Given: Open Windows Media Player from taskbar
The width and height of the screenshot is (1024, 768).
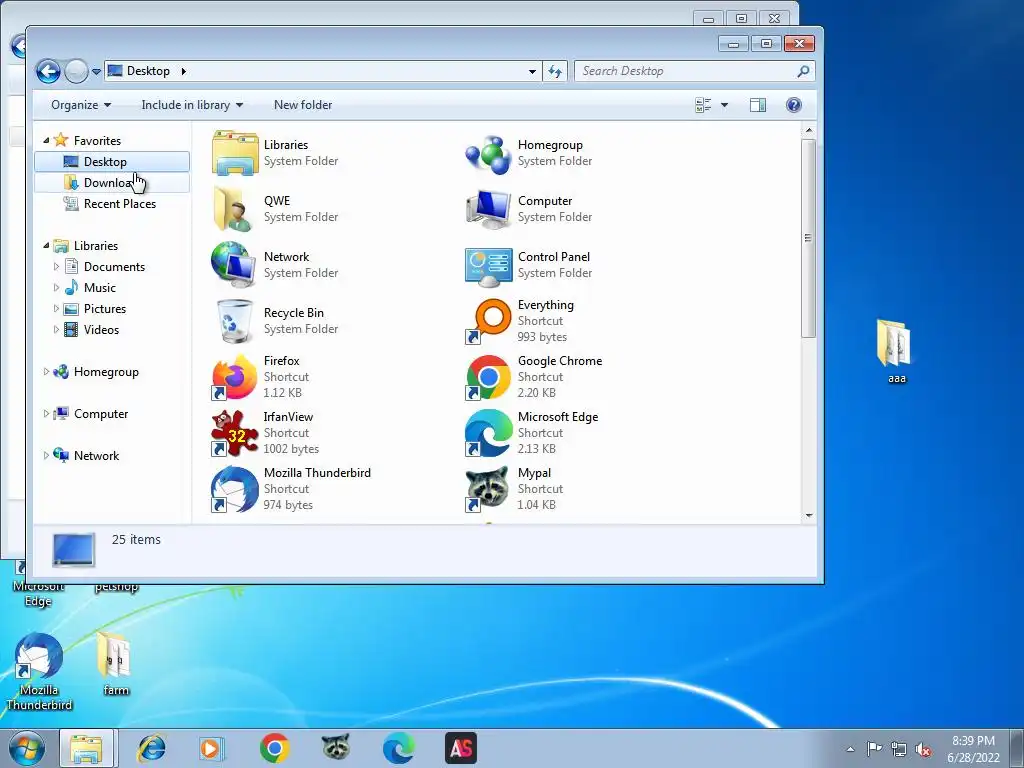Looking at the screenshot, I should pyautogui.click(x=211, y=748).
